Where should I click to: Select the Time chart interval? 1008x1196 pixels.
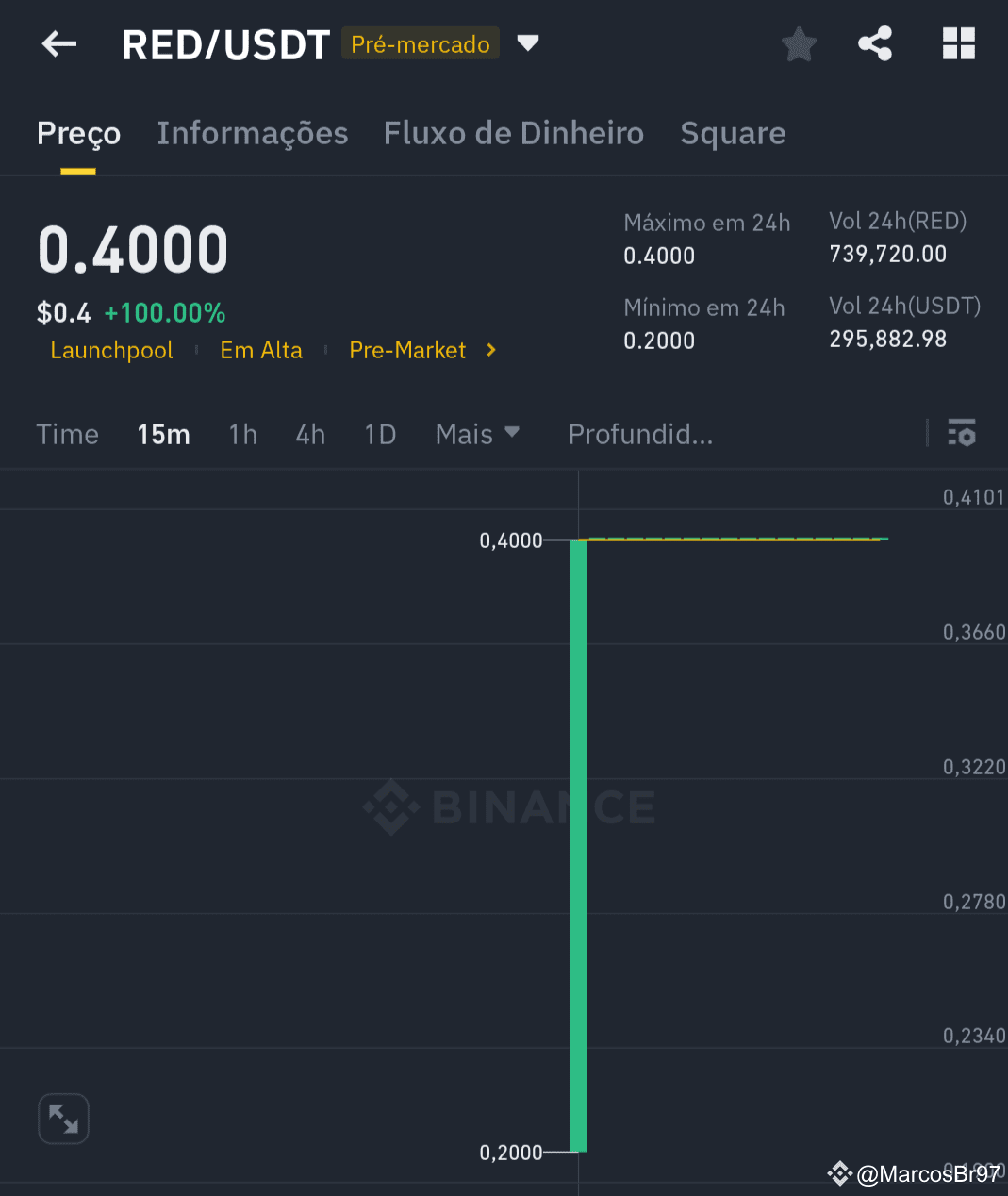[68, 434]
